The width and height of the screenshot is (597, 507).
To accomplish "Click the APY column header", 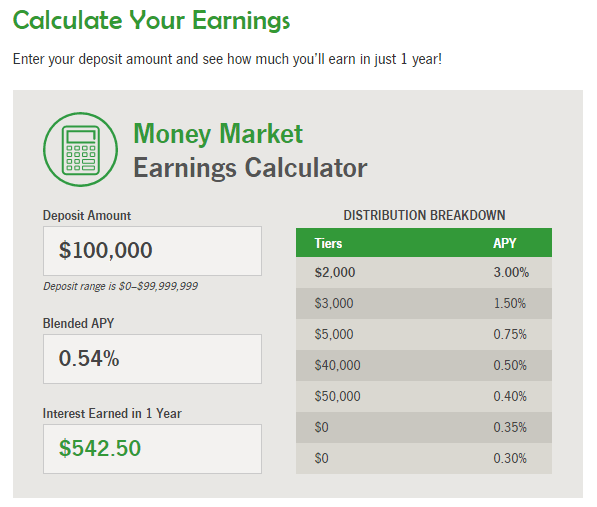I will (504, 243).
